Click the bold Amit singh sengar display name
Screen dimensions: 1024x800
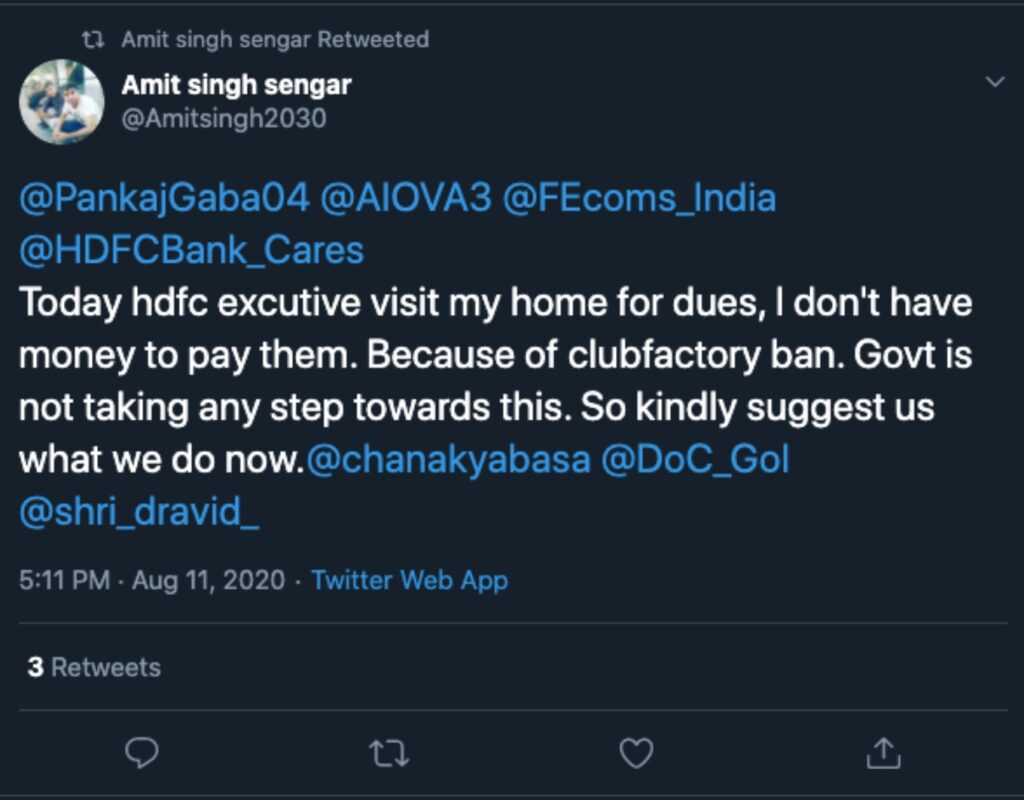tap(236, 85)
